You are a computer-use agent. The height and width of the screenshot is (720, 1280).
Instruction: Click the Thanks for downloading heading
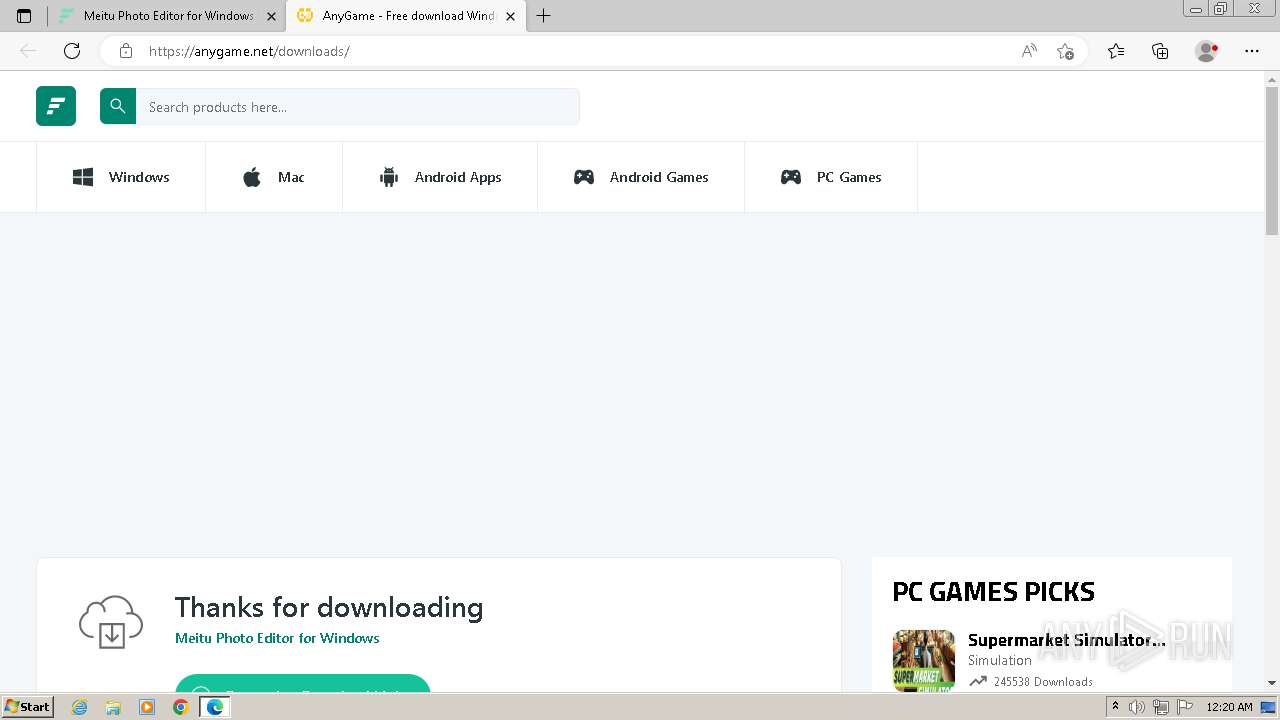pyautogui.click(x=329, y=607)
